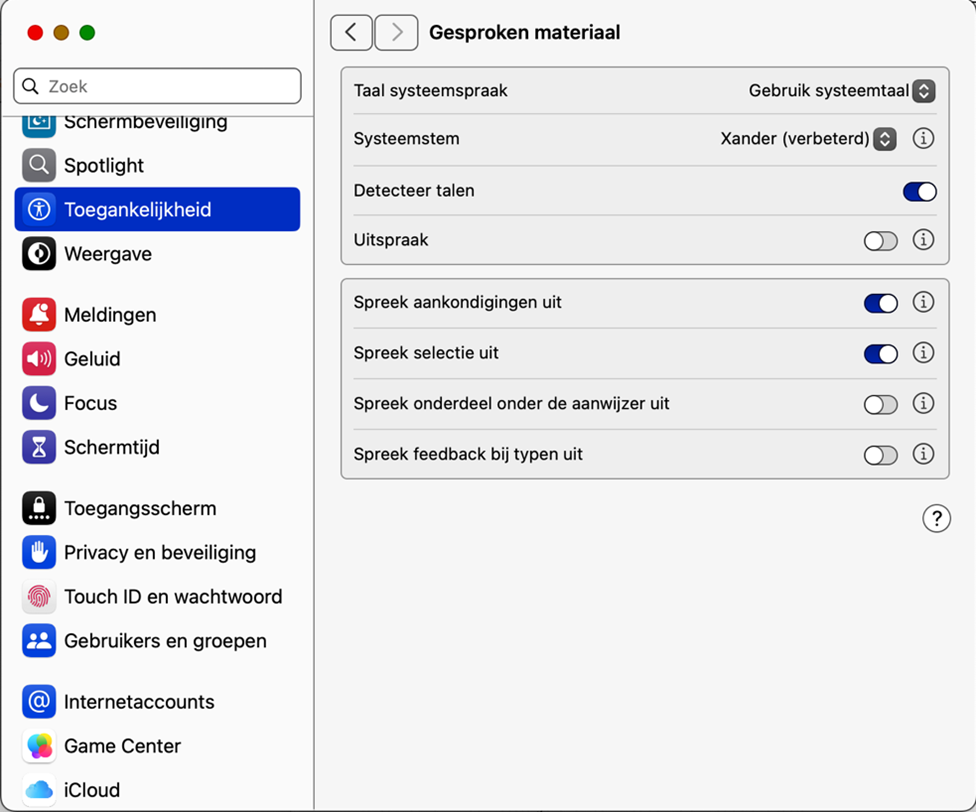Go back with the left chevron button
The width and height of the screenshot is (976, 812).
click(x=352, y=32)
